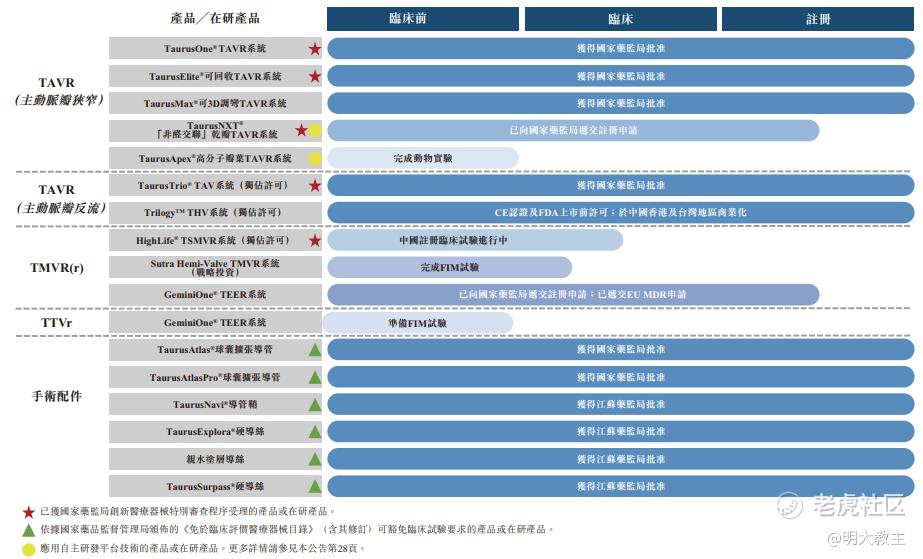This screenshot has width=923, height=559.
Task: Click the yellow circle in the TaurusNXT row
Action: coord(315,131)
